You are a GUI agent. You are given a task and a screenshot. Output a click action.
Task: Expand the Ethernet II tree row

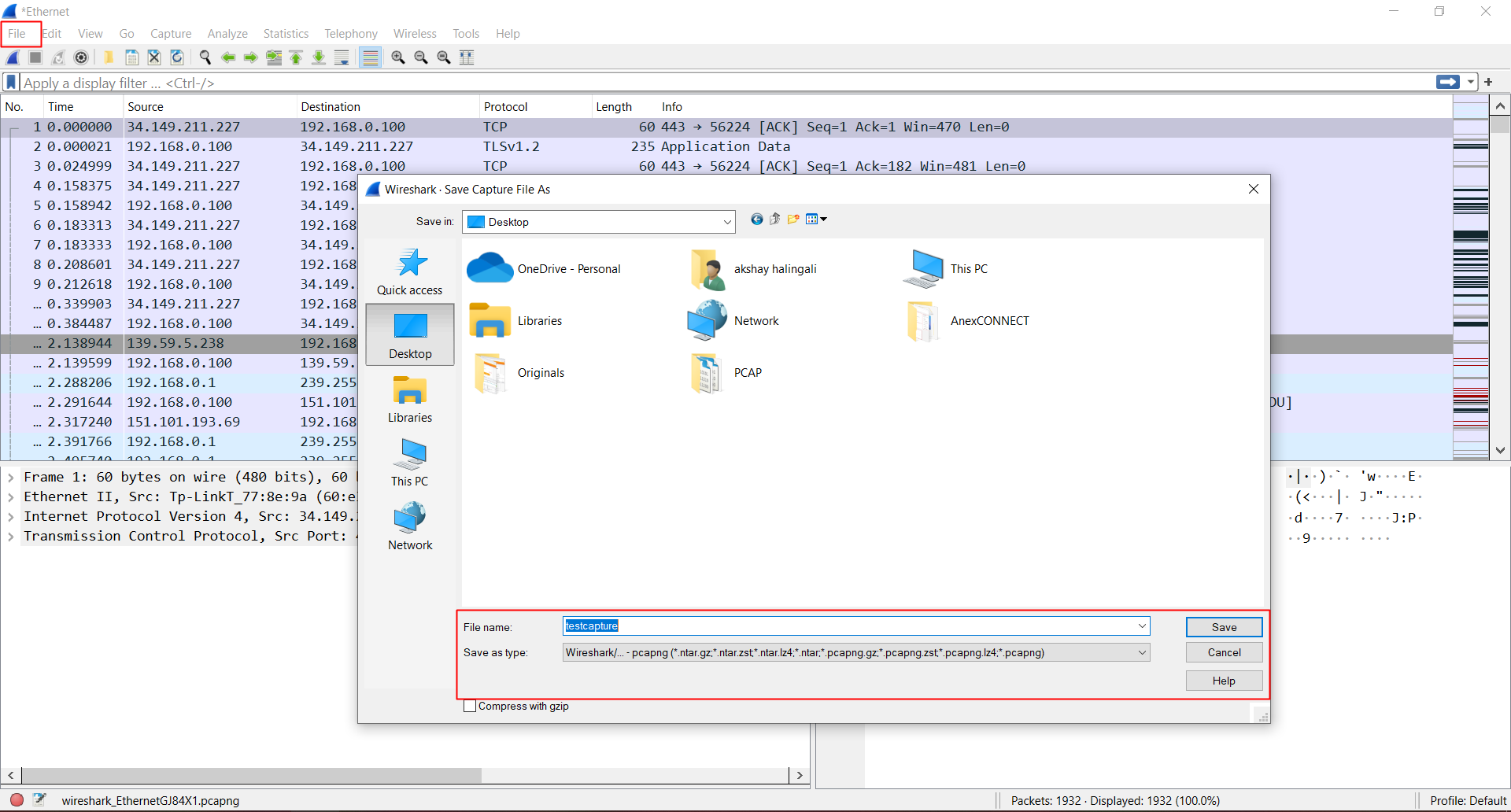11,497
